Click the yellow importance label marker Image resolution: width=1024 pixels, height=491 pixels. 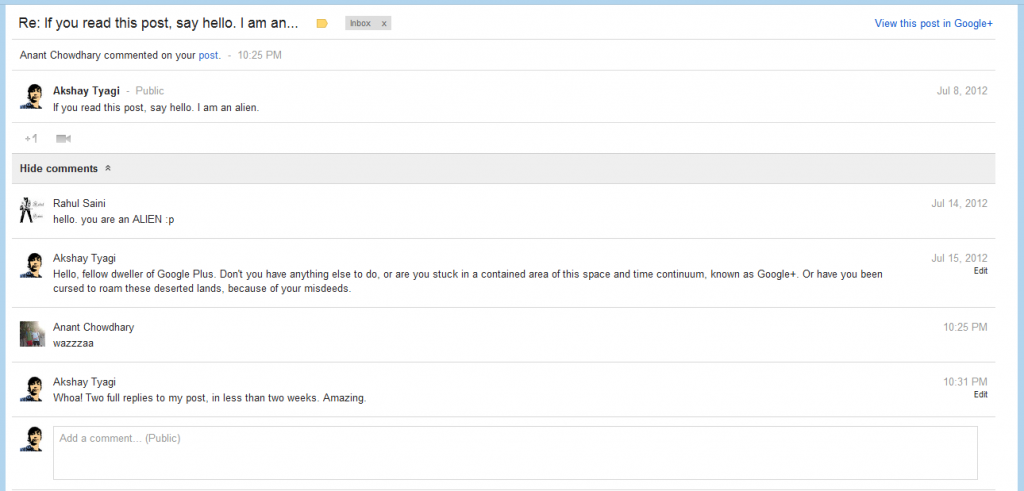[x=321, y=24]
